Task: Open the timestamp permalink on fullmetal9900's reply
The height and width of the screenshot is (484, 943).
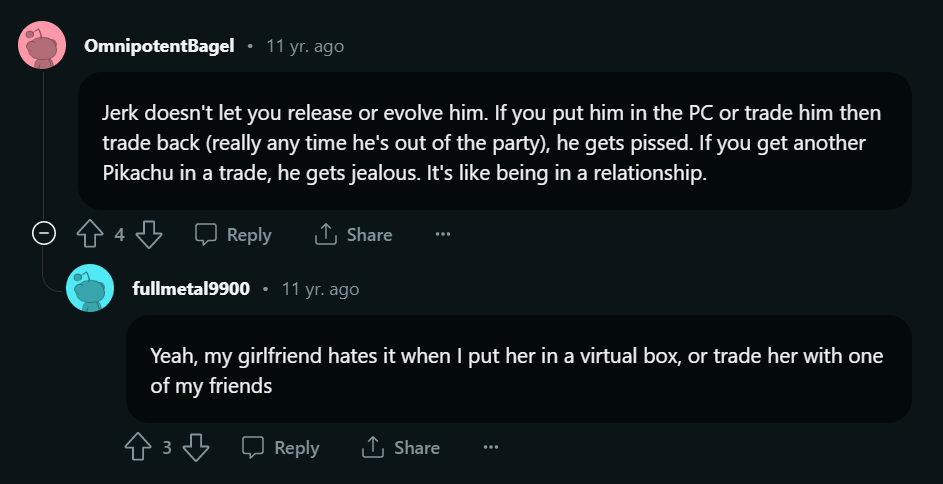Action: click(x=321, y=289)
